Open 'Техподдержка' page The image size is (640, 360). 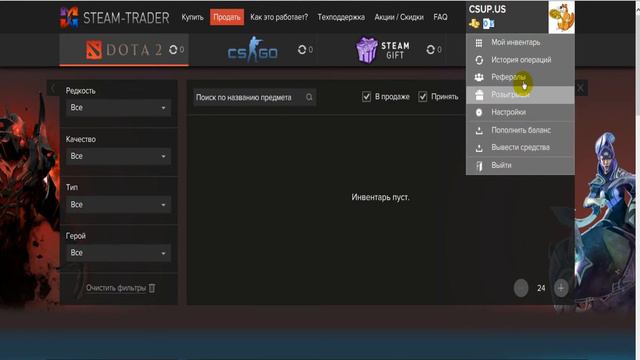pos(341,17)
